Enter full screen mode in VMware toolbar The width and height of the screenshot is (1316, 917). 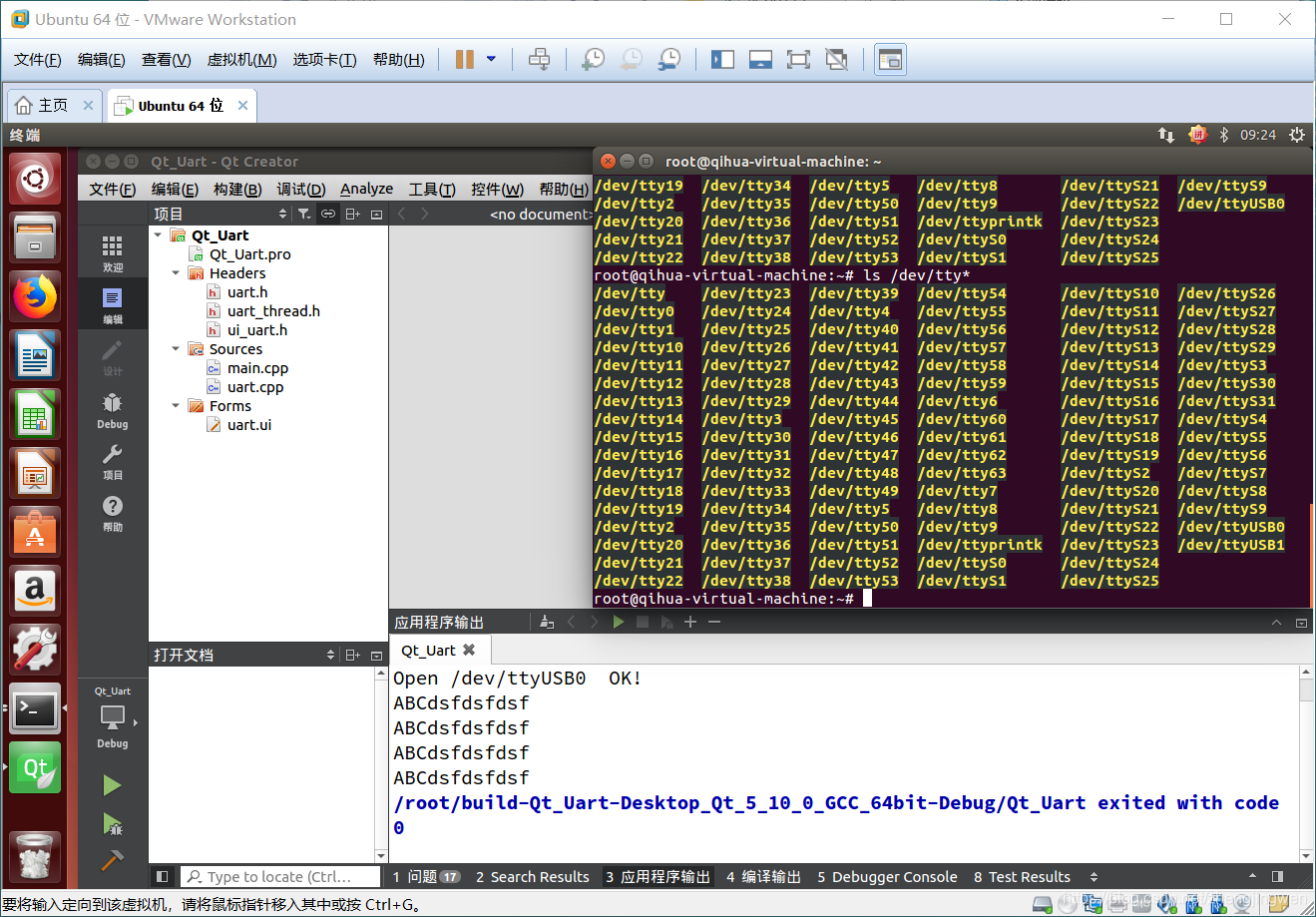click(798, 60)
